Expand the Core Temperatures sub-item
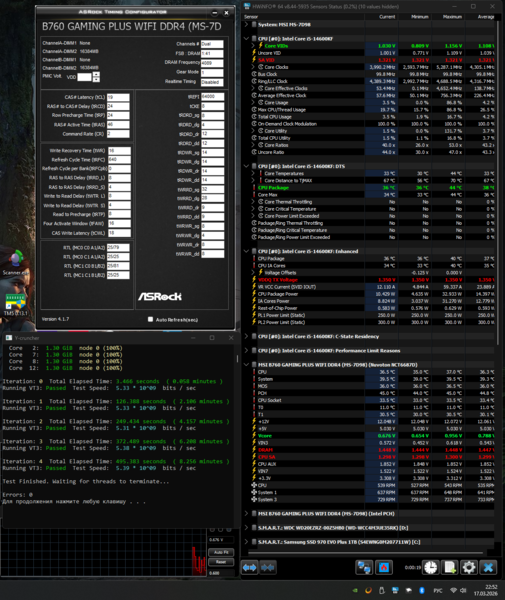 253,173
